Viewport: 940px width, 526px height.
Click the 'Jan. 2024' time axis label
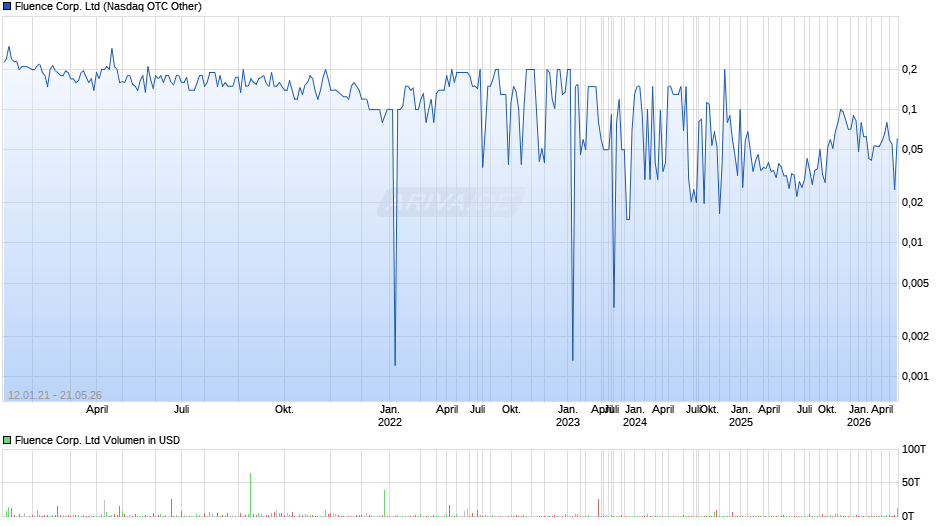(x=635, y=416)
